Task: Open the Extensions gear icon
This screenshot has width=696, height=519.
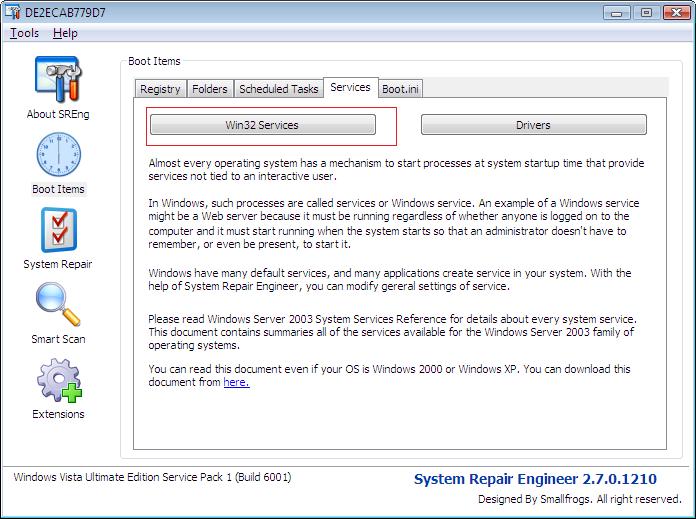Action: tap(58, 381)
